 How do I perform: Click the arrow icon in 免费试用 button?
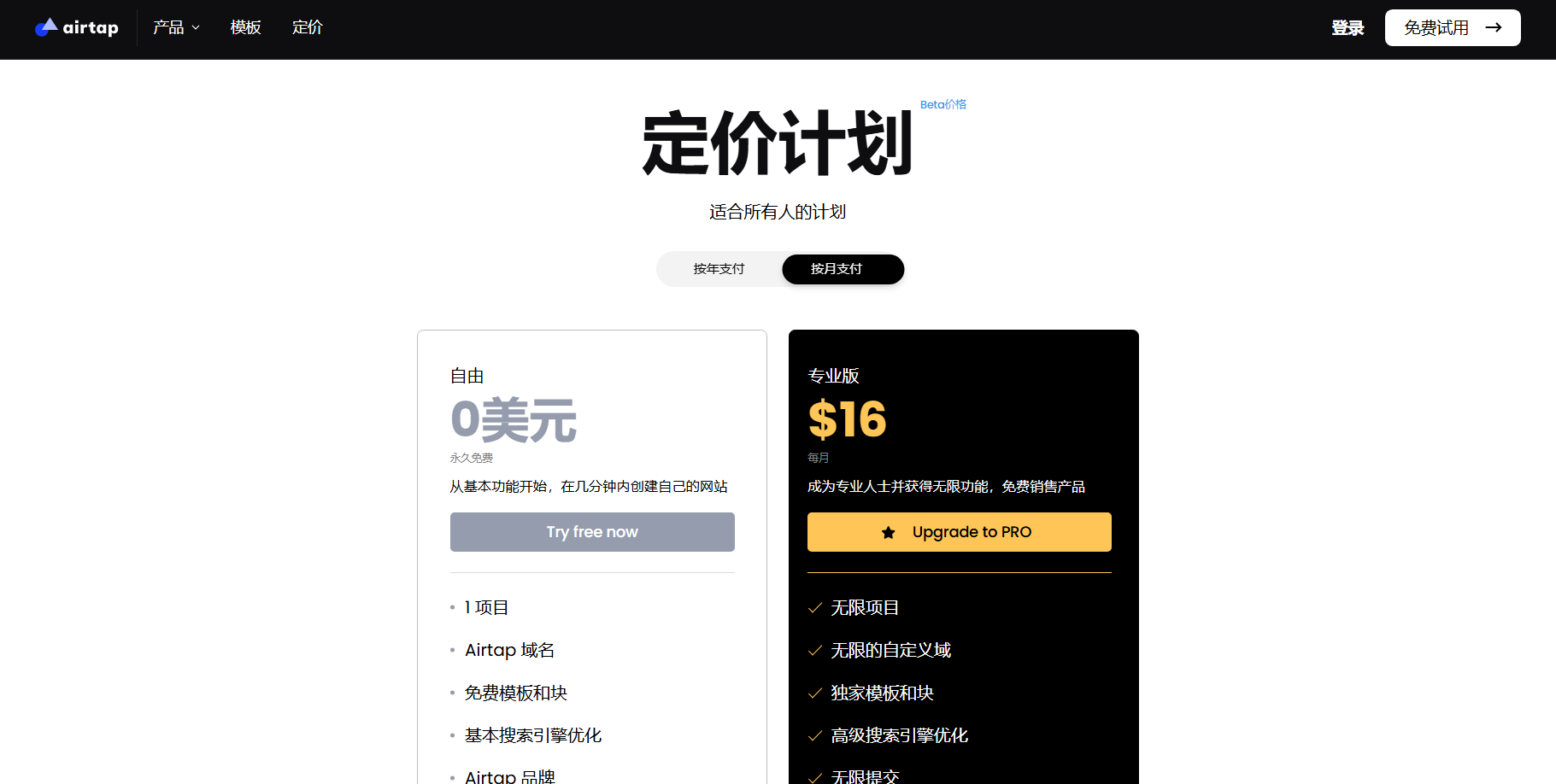point(1494,27)
